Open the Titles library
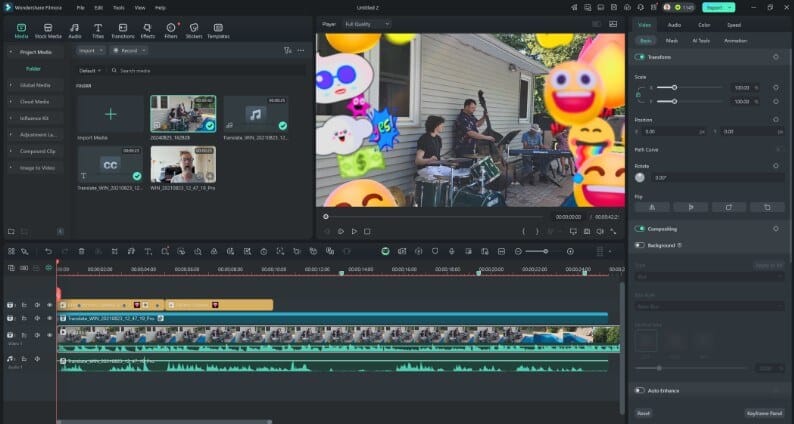 (x=98, y=29)
